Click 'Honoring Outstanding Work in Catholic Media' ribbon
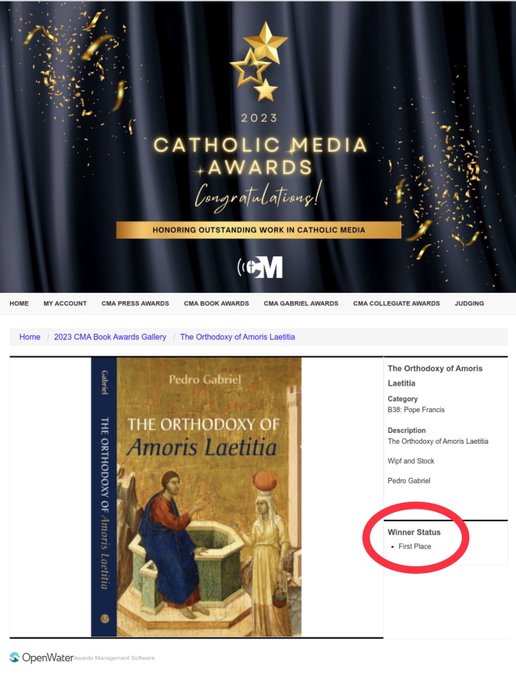 click(259, 230)
